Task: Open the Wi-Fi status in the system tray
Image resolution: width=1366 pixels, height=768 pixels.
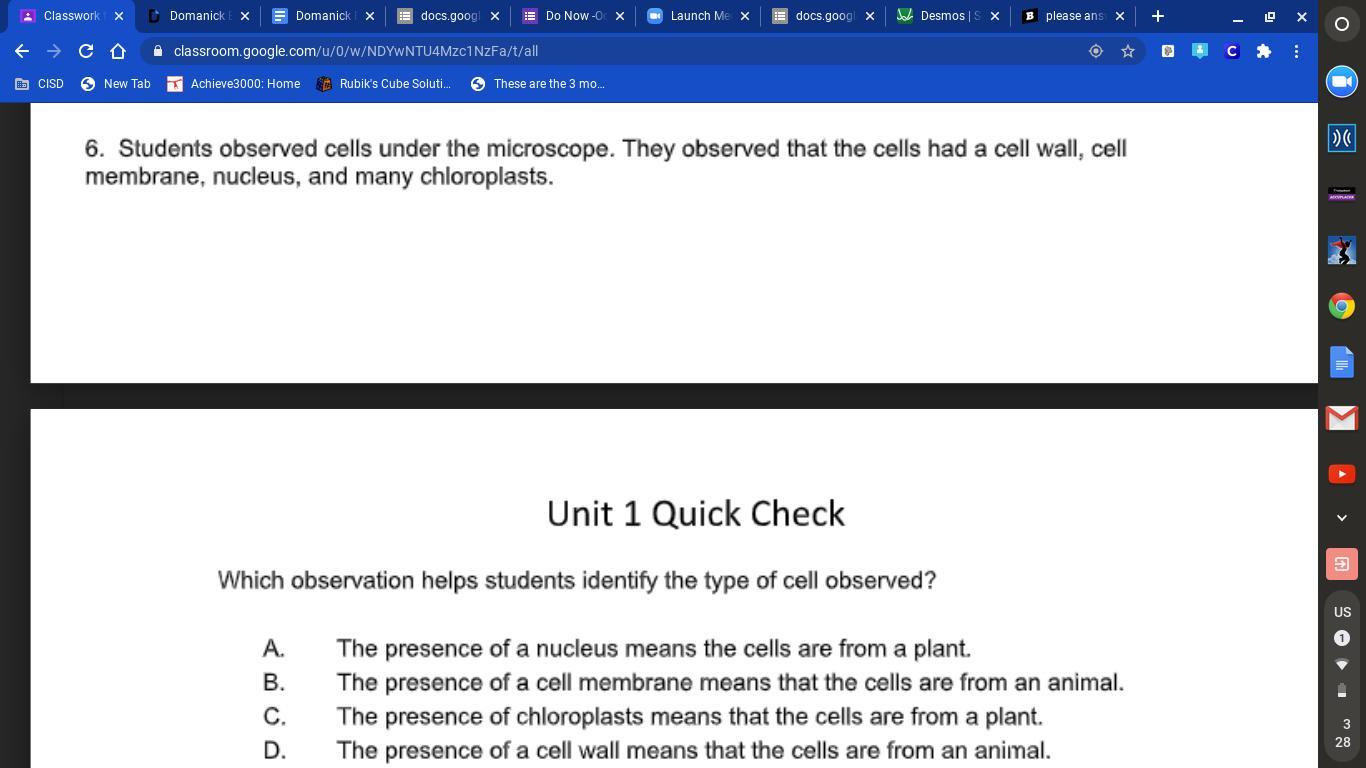Action: point(1342,664)
